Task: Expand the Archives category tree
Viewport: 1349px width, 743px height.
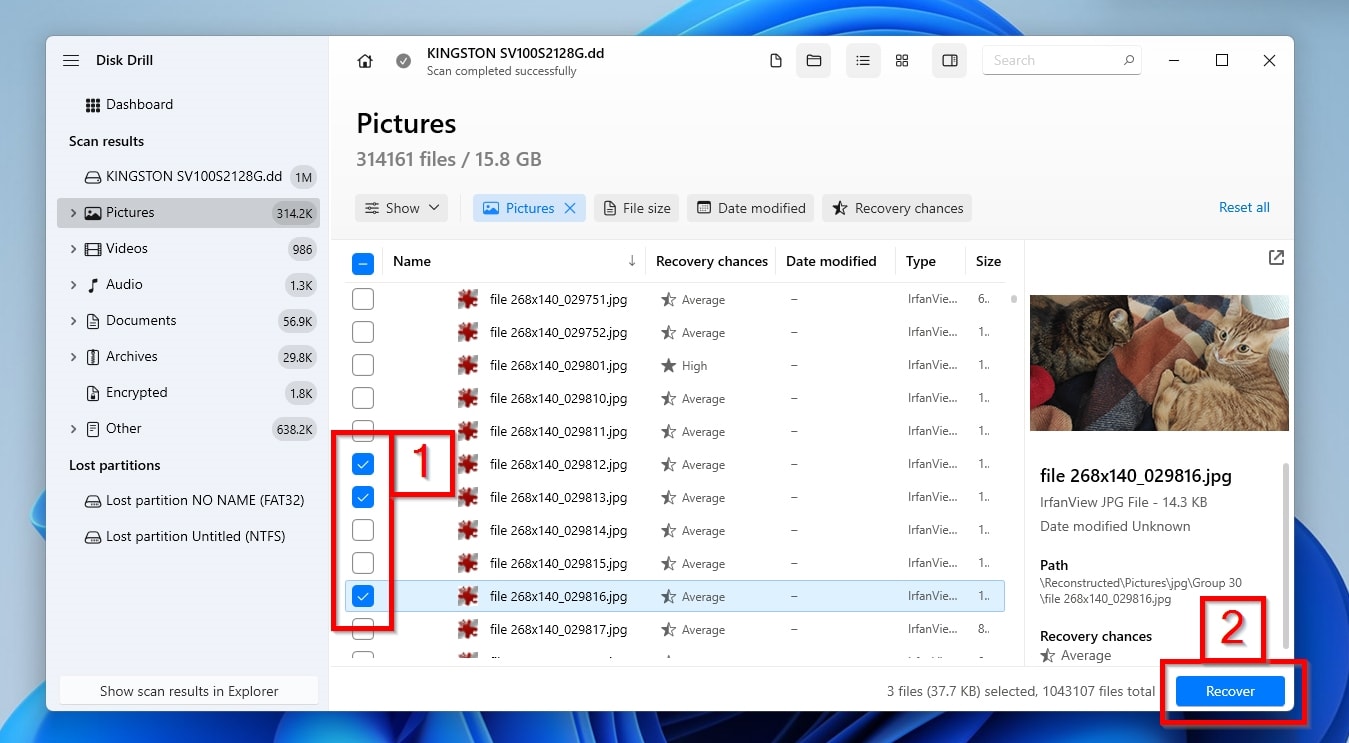Action: pyautogui.click(x=73, y=357)
